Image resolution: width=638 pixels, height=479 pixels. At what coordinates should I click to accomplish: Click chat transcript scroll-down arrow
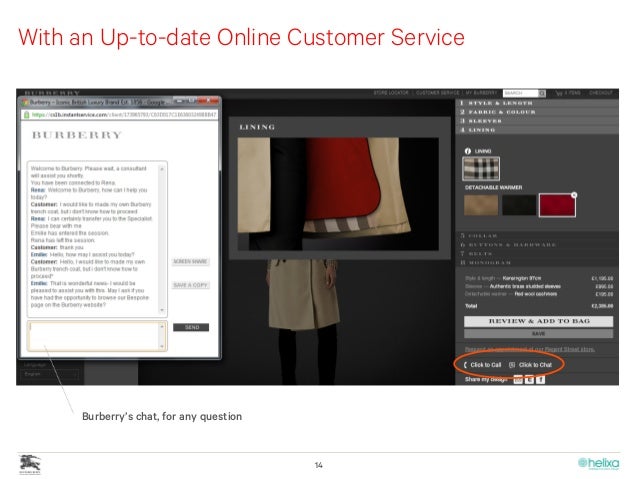[x=162, y=310]
